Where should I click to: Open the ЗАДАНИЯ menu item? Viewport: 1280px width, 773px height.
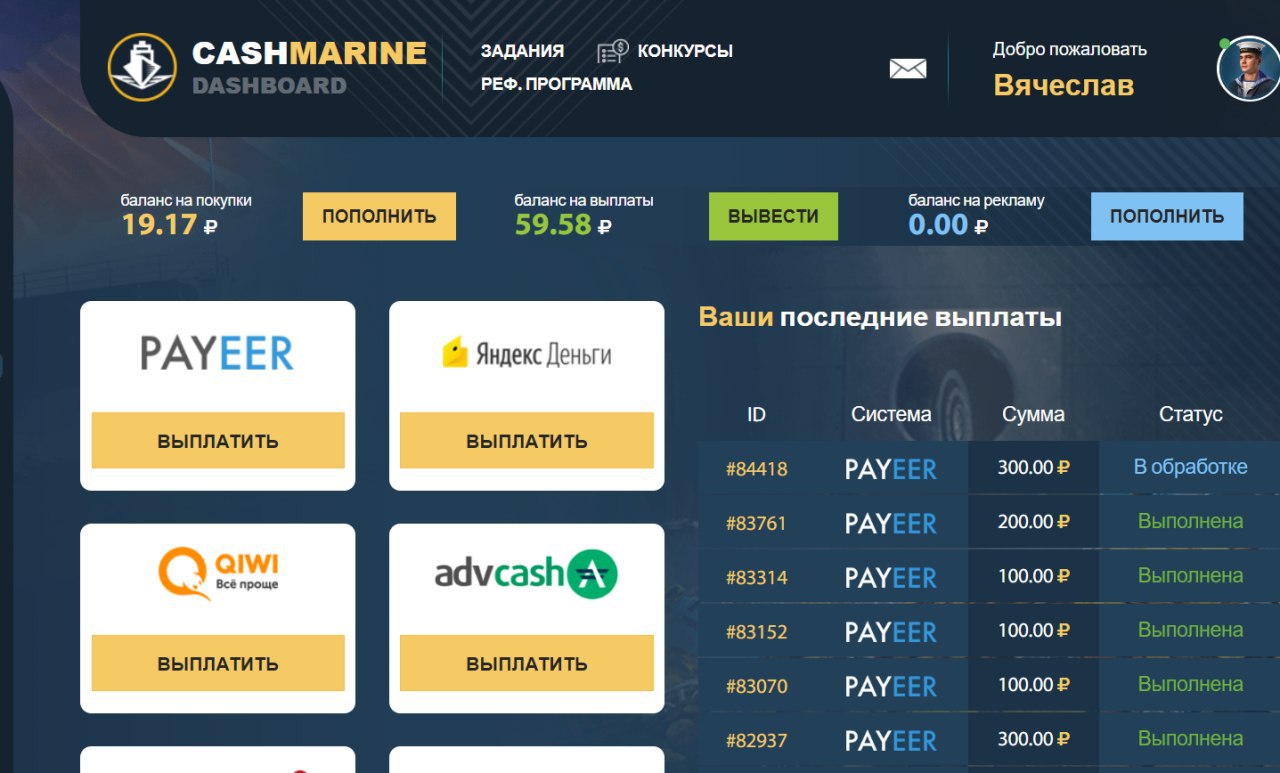pyautogui.click(x=522, y=51)
